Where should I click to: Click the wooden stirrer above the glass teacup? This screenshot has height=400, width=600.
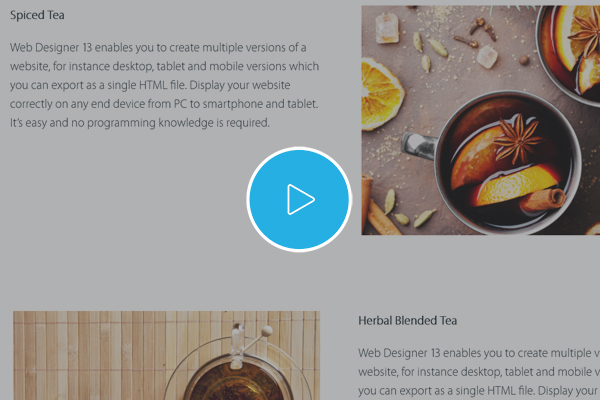tap(257, 339)
